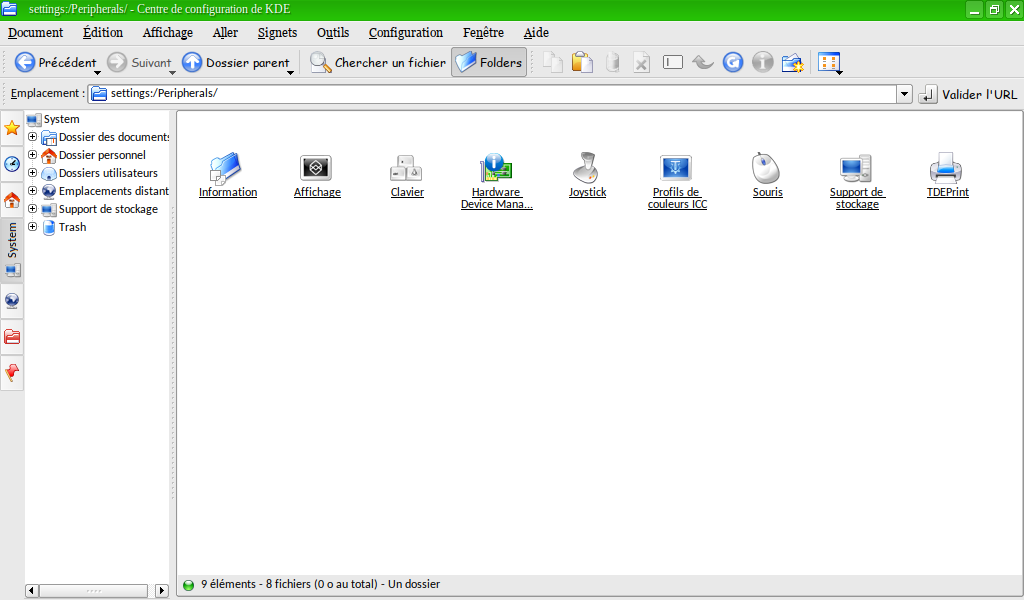The height and width of the screenshot is (600, 1024).
Task: Open Clavier keyboard settings
Action: pyautogui.click(x=407, y=168)
